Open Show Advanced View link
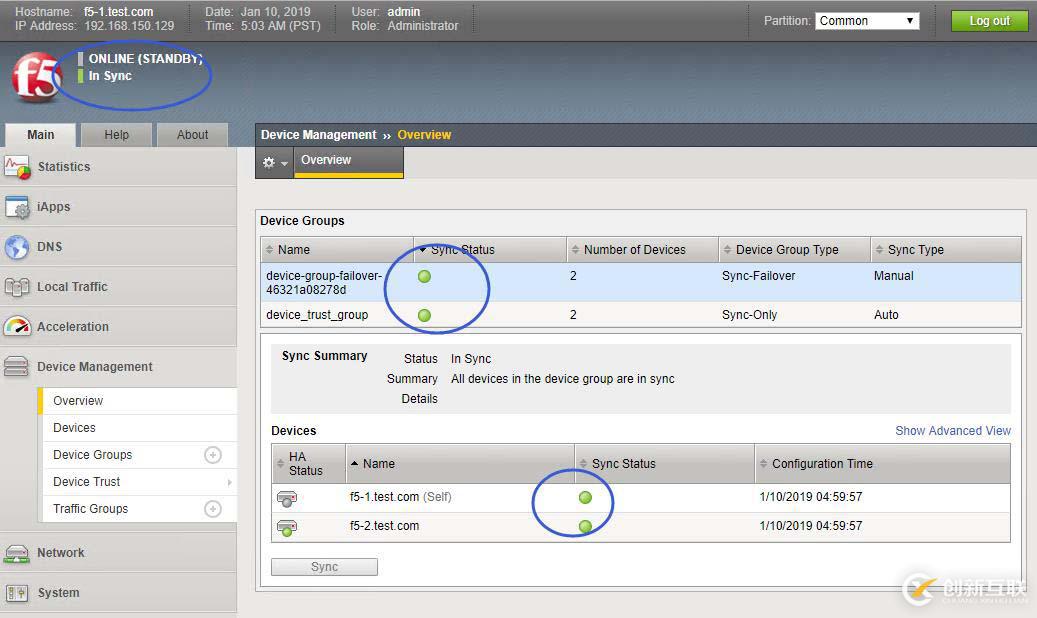Viewport: 1037px width, 618px height. (952, 431)
